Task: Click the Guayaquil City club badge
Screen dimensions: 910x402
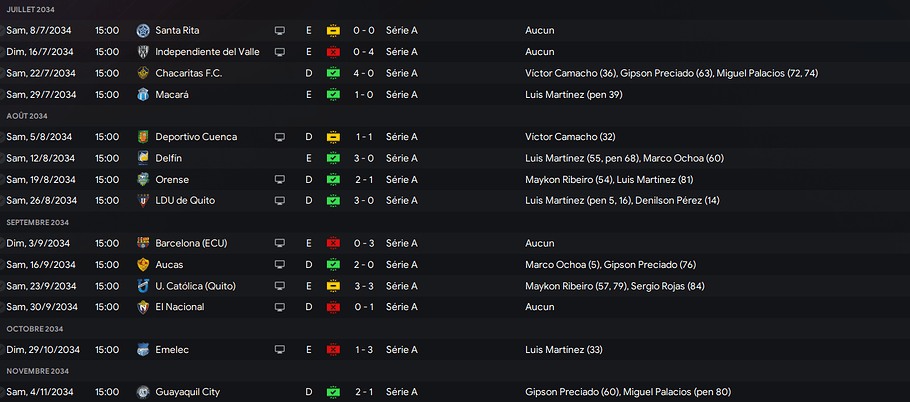Action: (x=143, y=392)
